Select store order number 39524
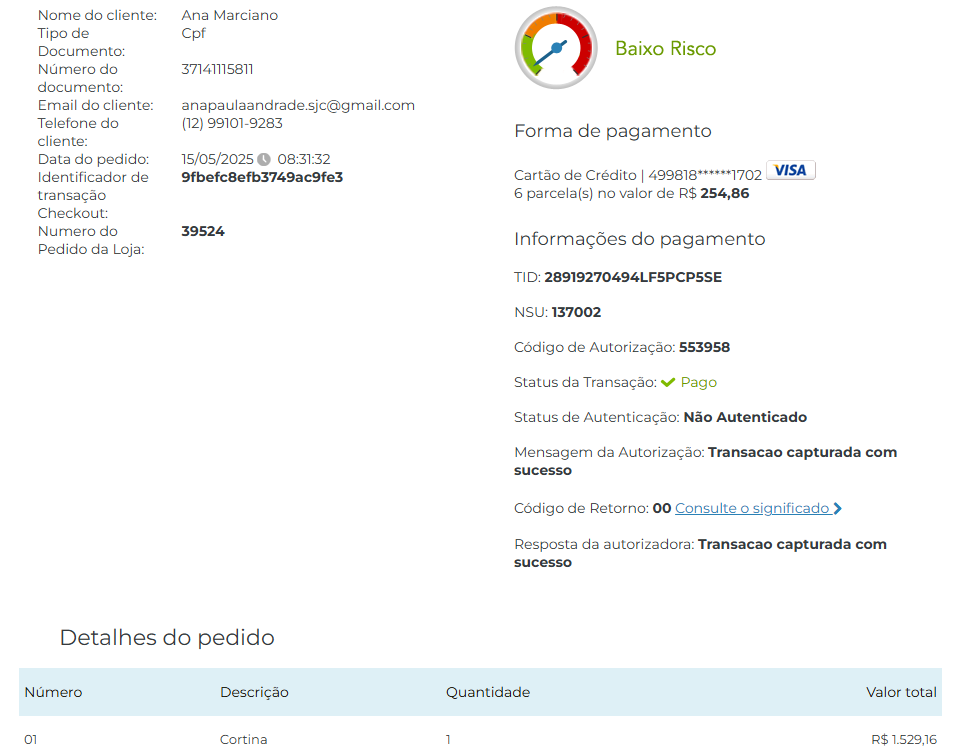This screenshot has width=969, height=753. (203, 231)
